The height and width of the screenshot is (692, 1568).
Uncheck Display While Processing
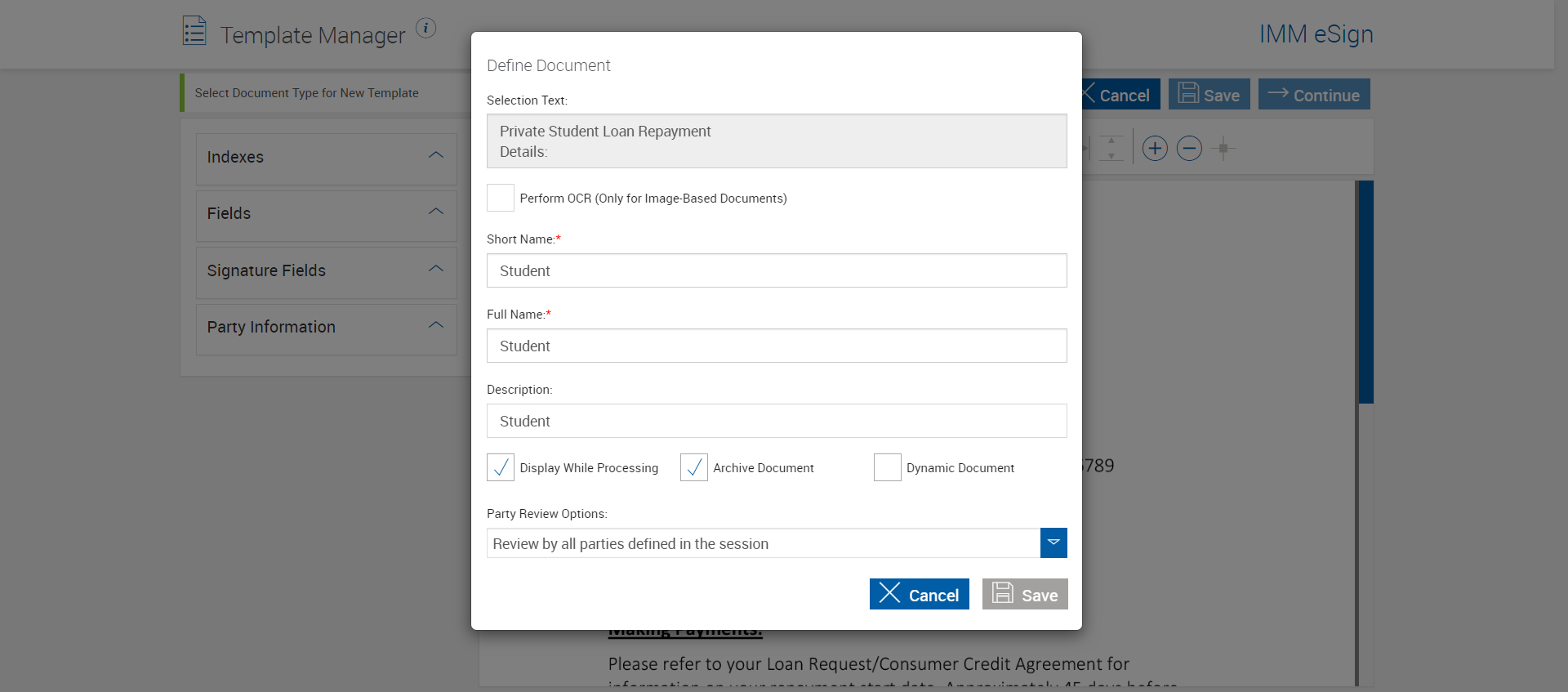(501, 467)
